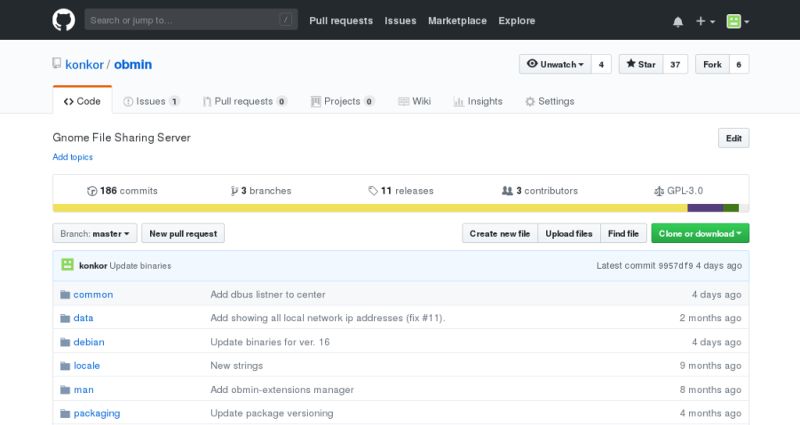
Task: Click the purple language bar segment
Action: coord(705,208)
